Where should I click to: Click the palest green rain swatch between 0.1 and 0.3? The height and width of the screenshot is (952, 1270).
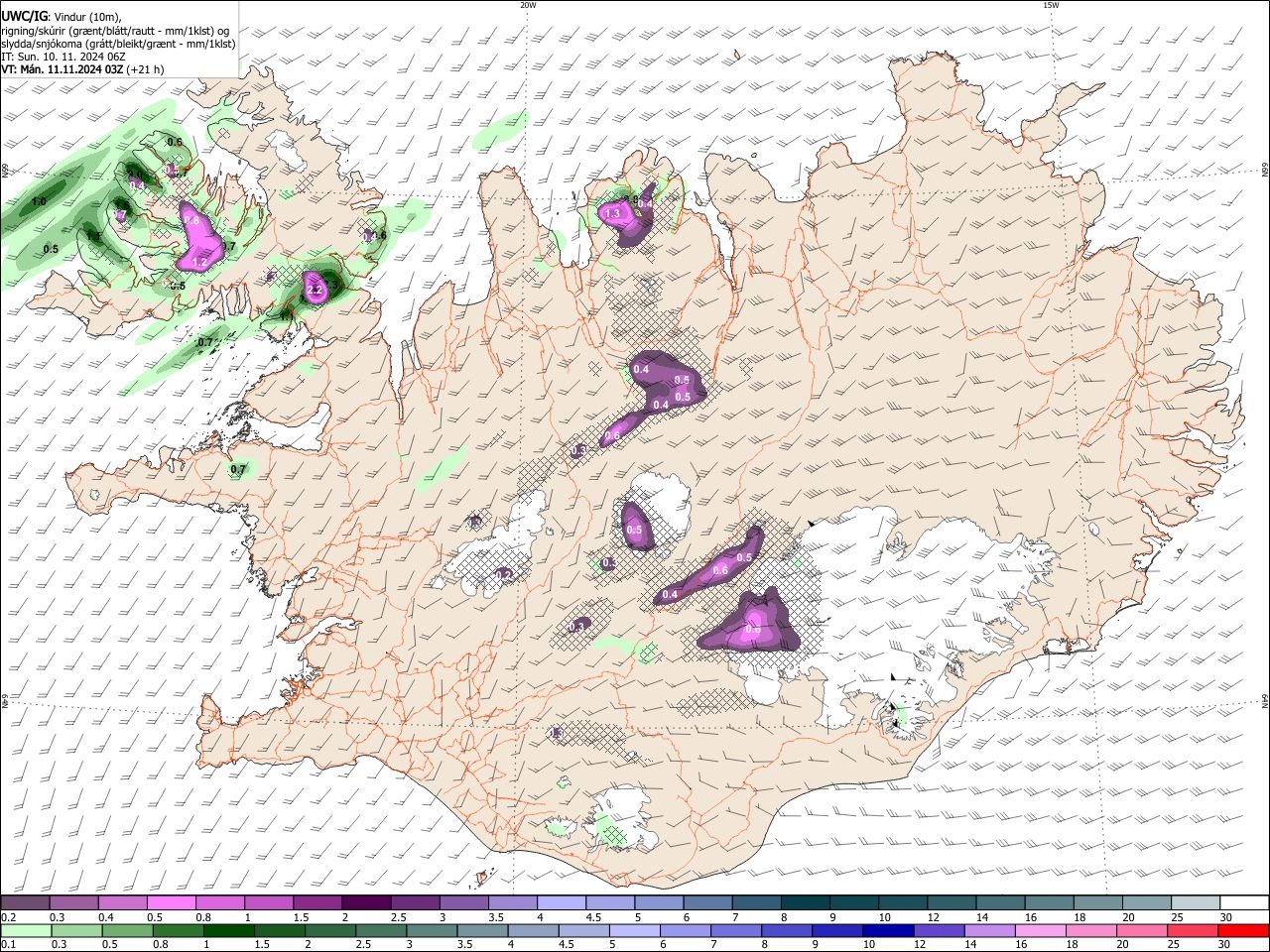[x=25, y=930]
